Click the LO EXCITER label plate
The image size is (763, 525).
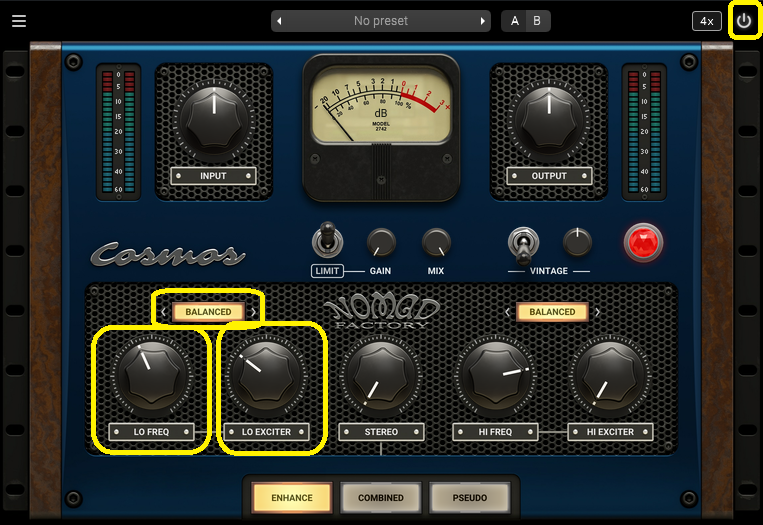coord(266,432)
